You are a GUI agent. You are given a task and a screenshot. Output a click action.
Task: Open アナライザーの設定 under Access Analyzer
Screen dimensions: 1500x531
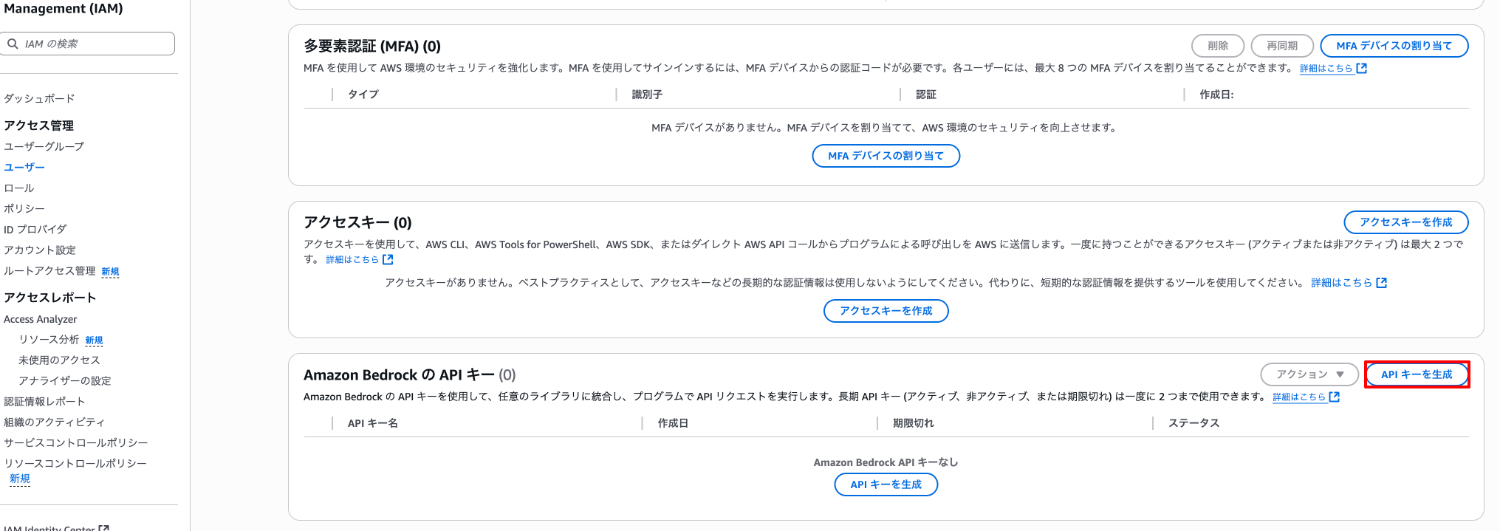tap(65, 381)
